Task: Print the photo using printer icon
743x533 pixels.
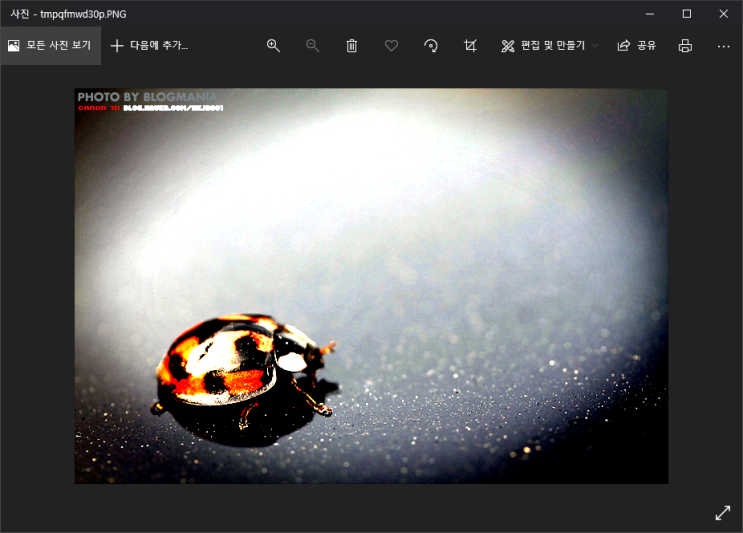Action: tap(685, 45)
